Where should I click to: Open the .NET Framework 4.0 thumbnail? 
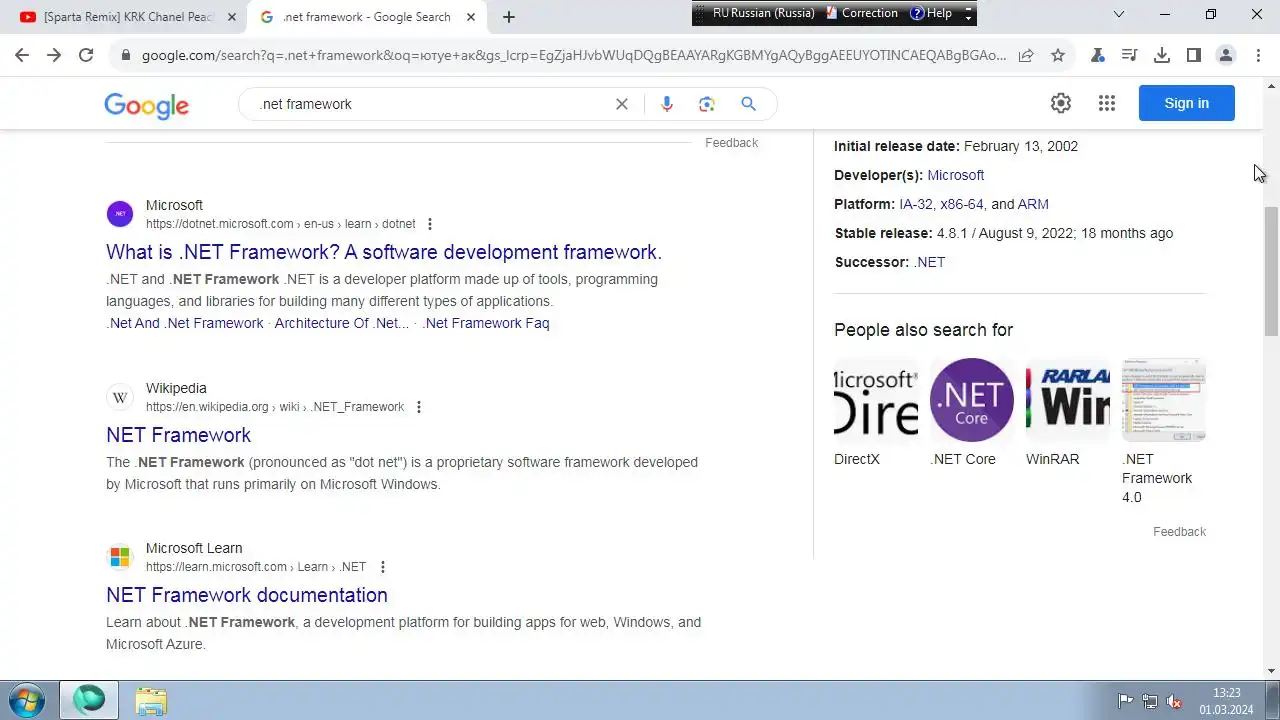click(x=1164, y=400)
